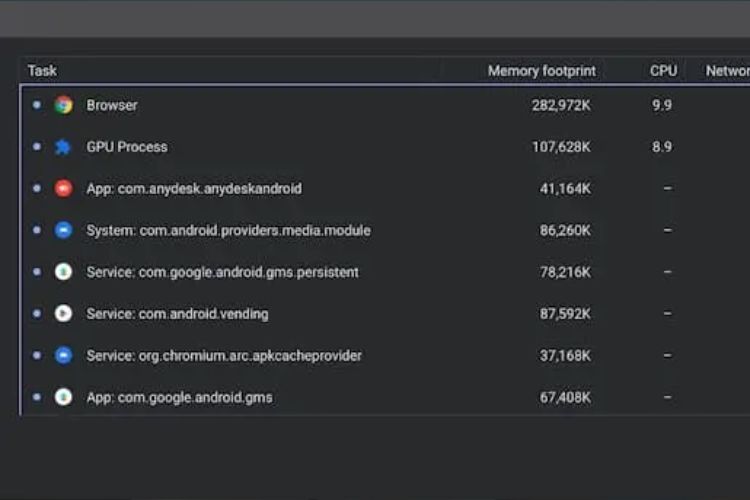Select App: com.google.android.gms row

pyautogui.click(x=386, y=397)
